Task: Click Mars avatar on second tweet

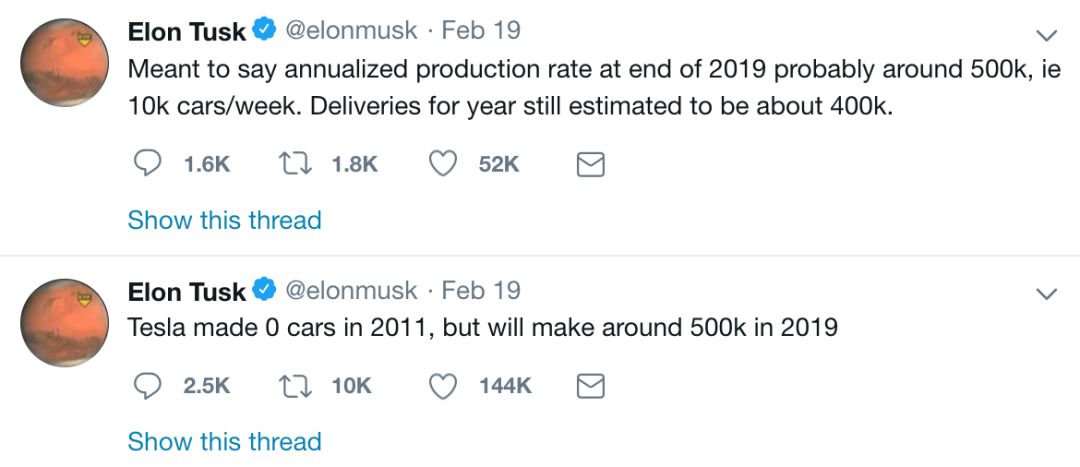Action: (x=65, y=324)
